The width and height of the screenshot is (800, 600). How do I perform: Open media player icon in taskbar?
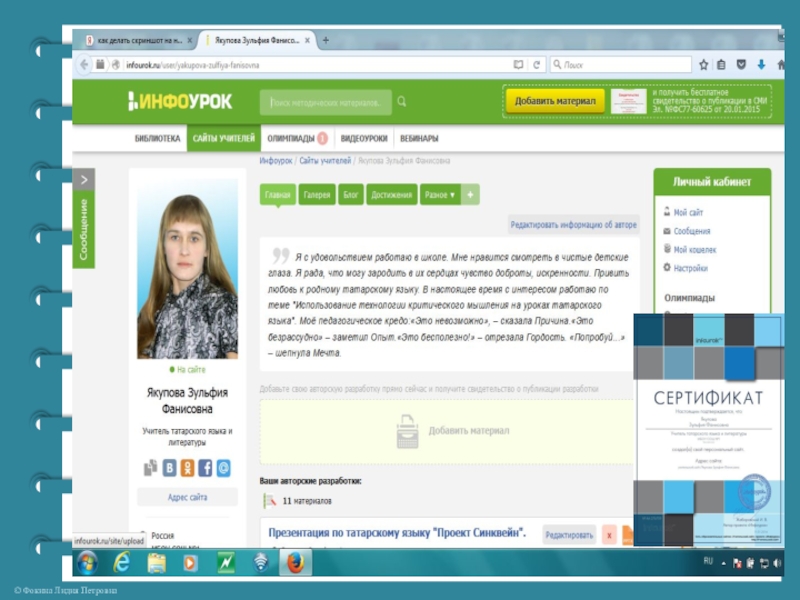(190, 563)
